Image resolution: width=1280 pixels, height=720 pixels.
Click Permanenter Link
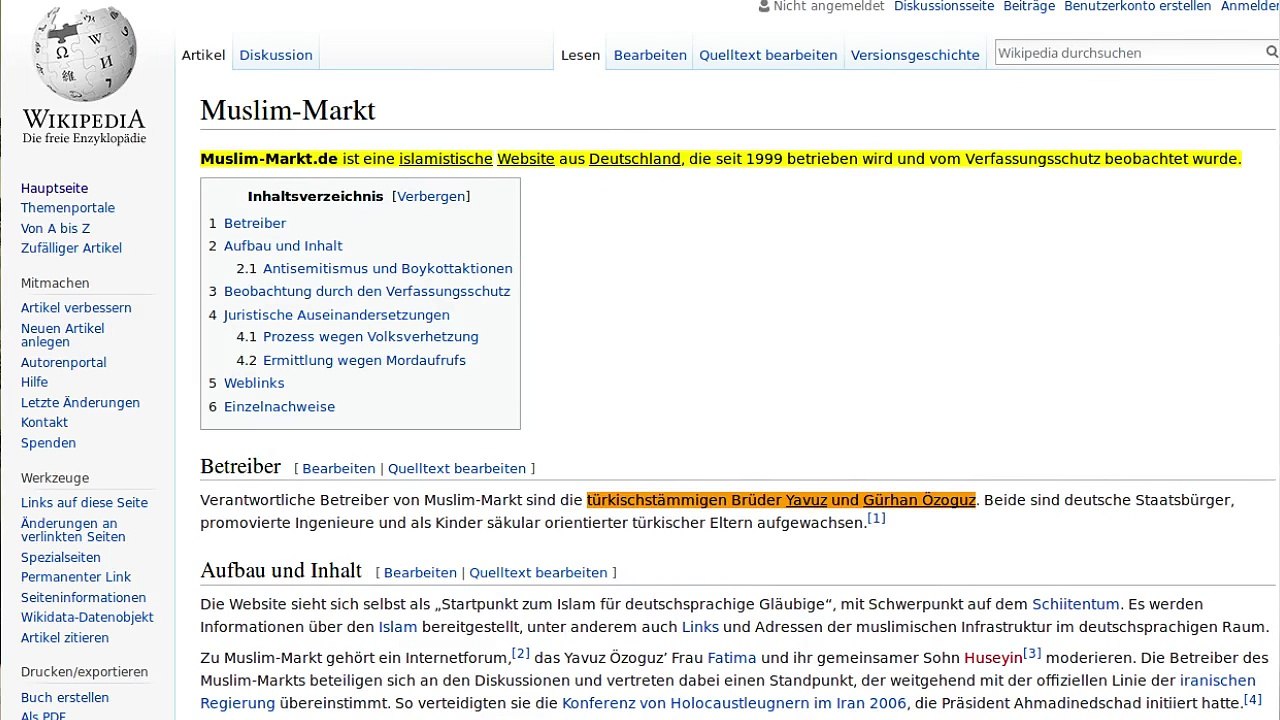coord(76,577)
